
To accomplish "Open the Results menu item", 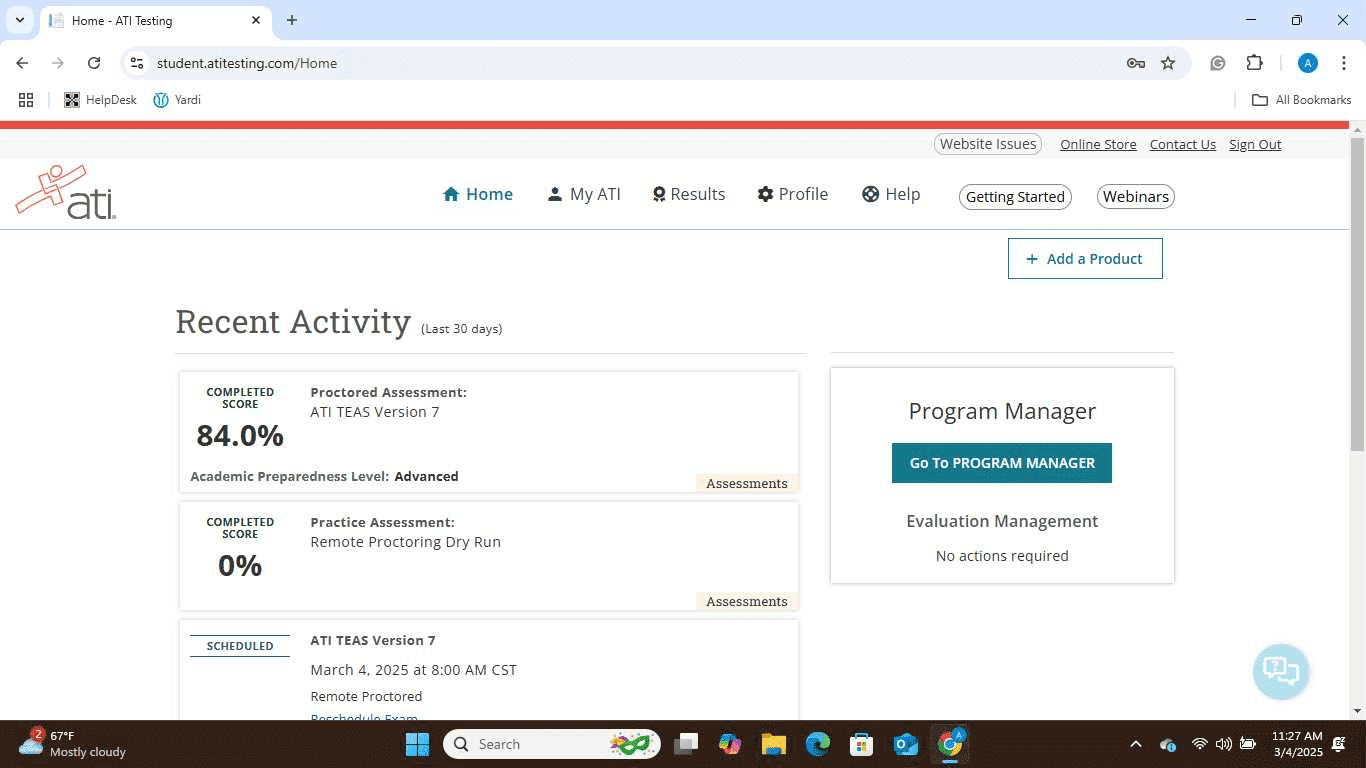I will pyautogui.click(x=688, y=194).
